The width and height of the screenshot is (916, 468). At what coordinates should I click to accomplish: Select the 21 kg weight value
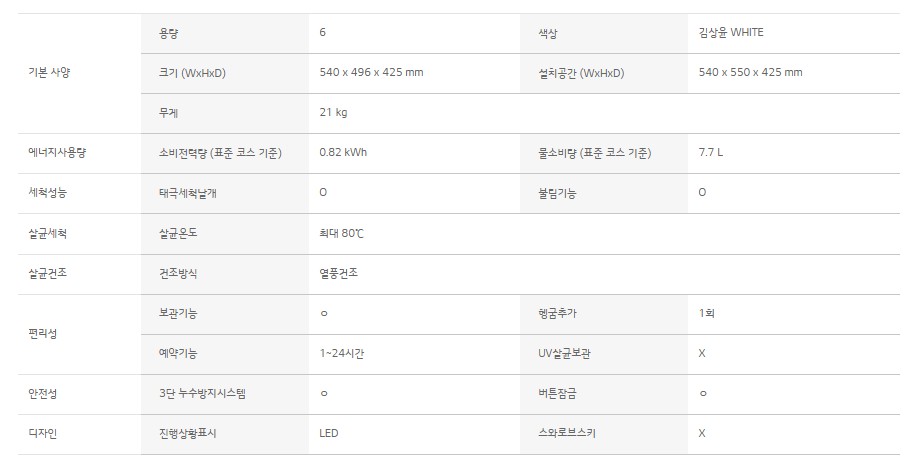point(334,112)
